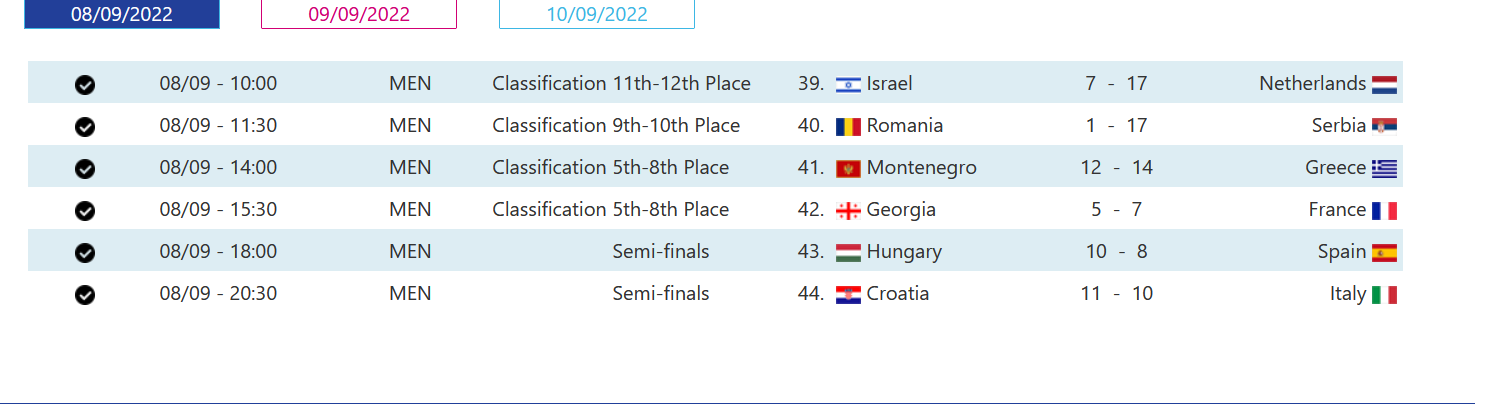This screenshot has height=412, width=1504.
Task: Select the 08/09/2022 date tab
Action: pyautogui.click(x=122, y=14)
